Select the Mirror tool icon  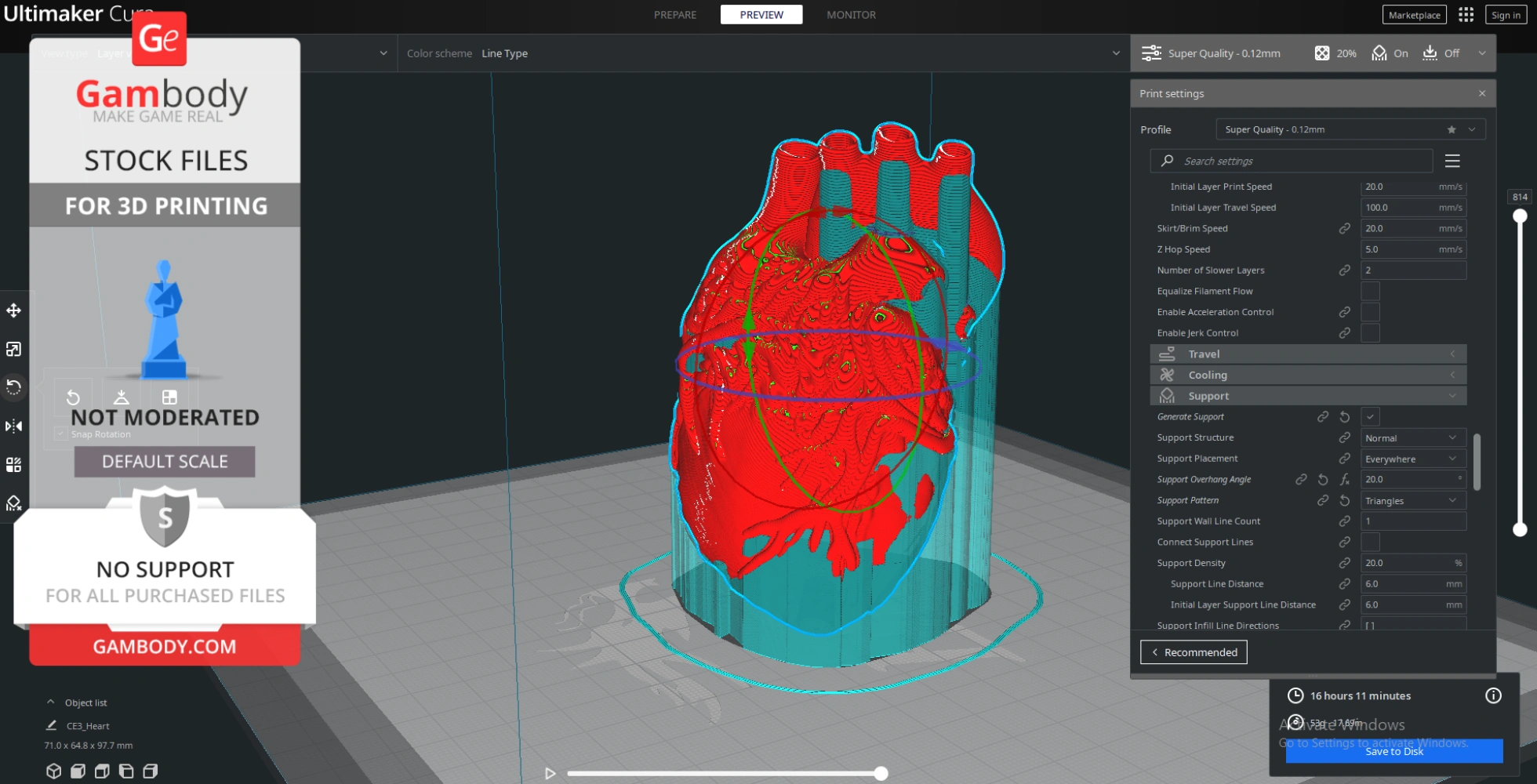[13, 426]
